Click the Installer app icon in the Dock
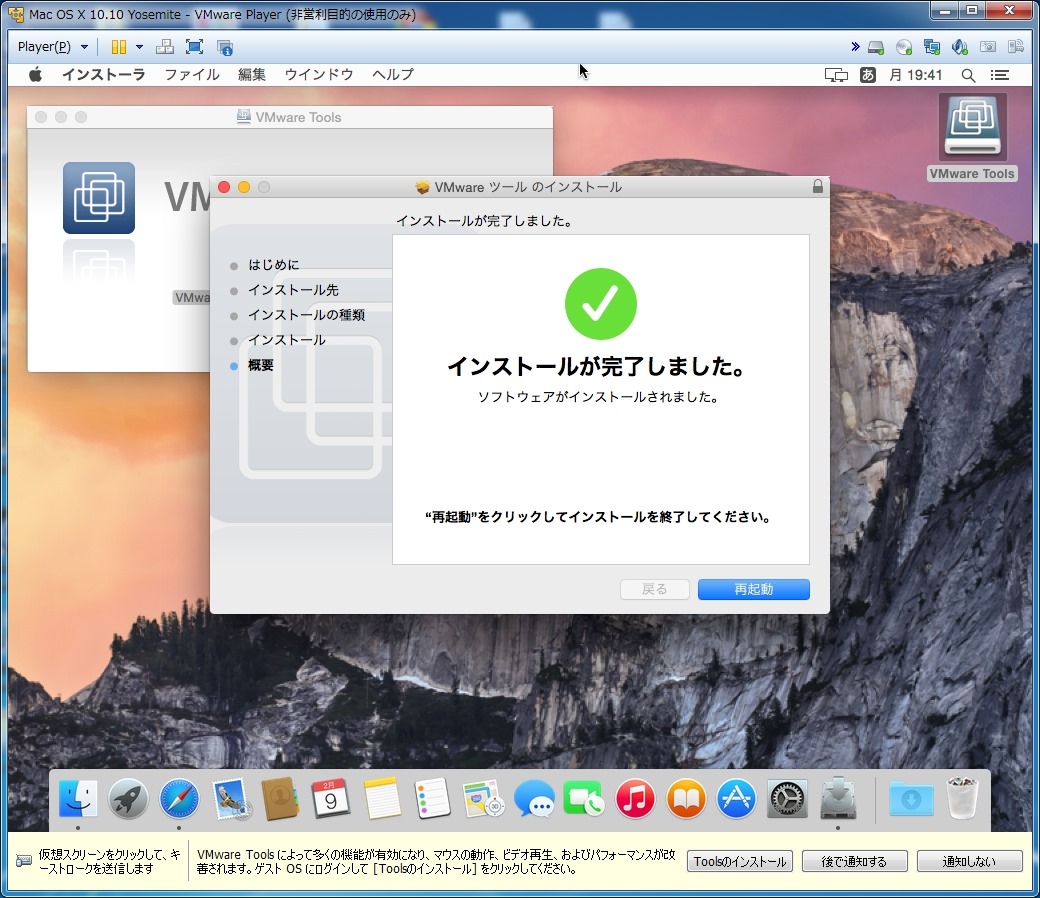Image resolution: width=1040 pixels, height=898 pixels. point(838,799)
